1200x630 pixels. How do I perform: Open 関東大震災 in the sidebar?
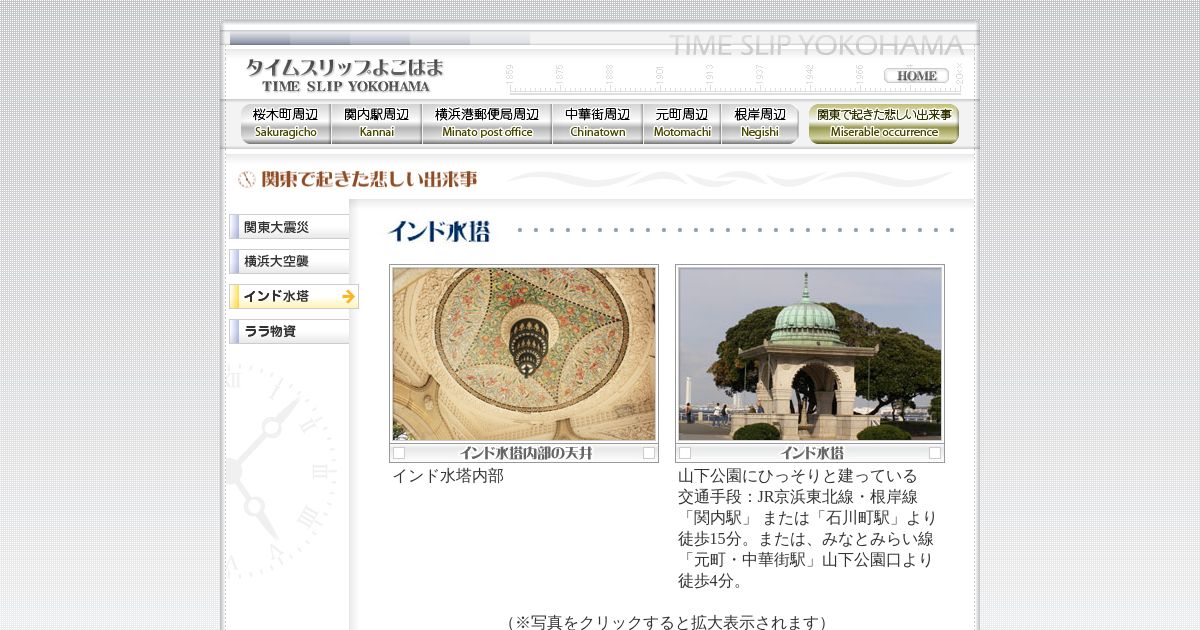(x=290, y=227)
